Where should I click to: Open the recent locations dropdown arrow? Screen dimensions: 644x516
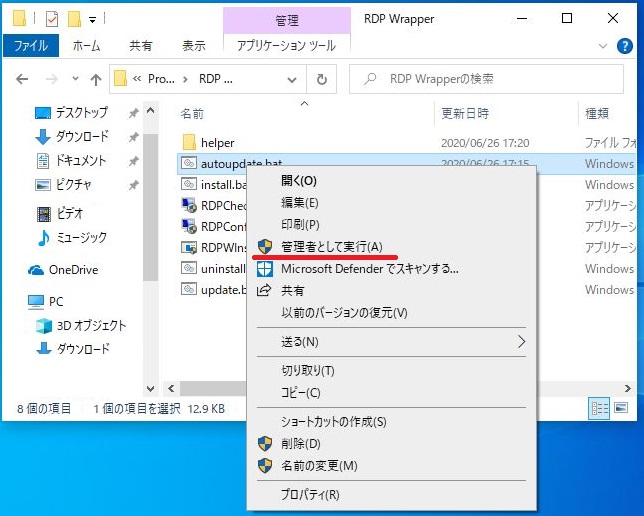click(75, 78)
